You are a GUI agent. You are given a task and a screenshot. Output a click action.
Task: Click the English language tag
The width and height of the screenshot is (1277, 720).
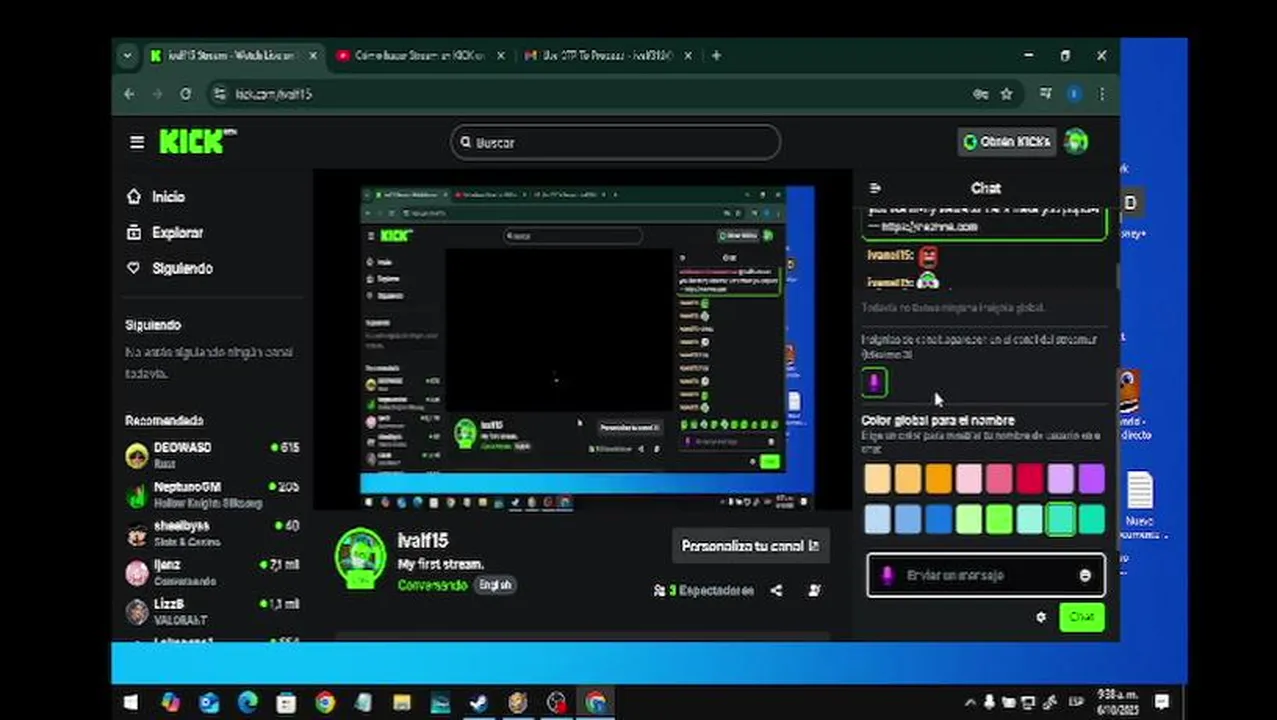point(495,585)
